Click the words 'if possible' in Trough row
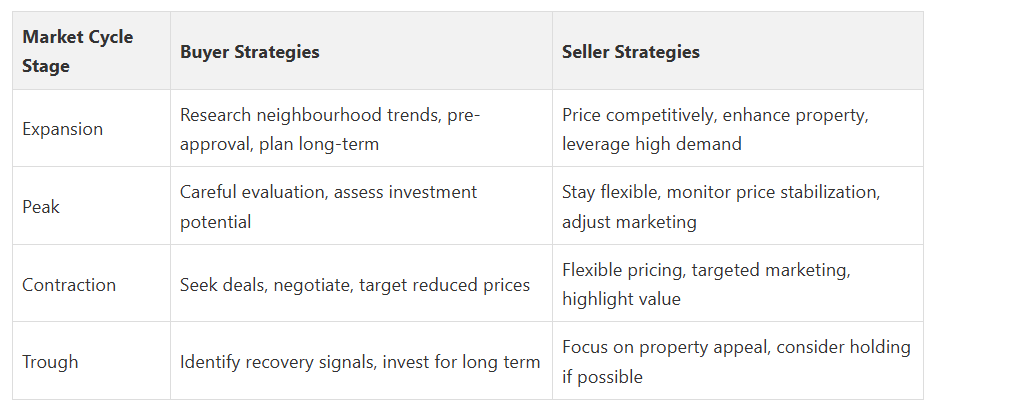Viewport: 1018px width, 410px height. 602,376
